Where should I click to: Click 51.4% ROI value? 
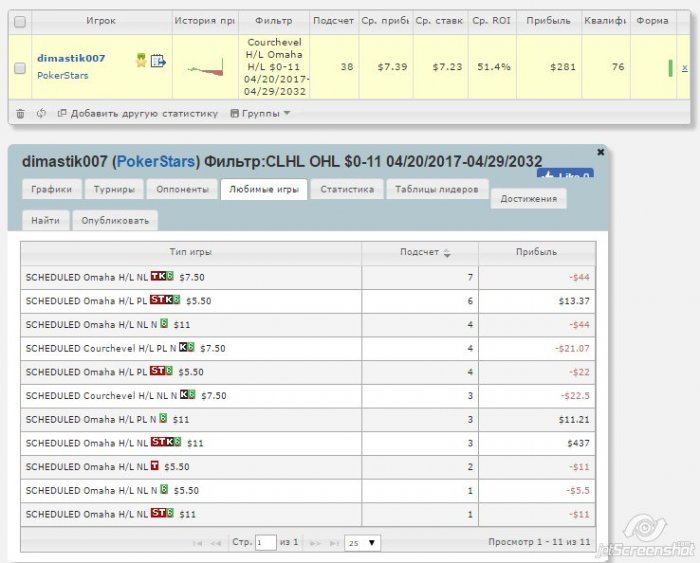pos(494,67)
